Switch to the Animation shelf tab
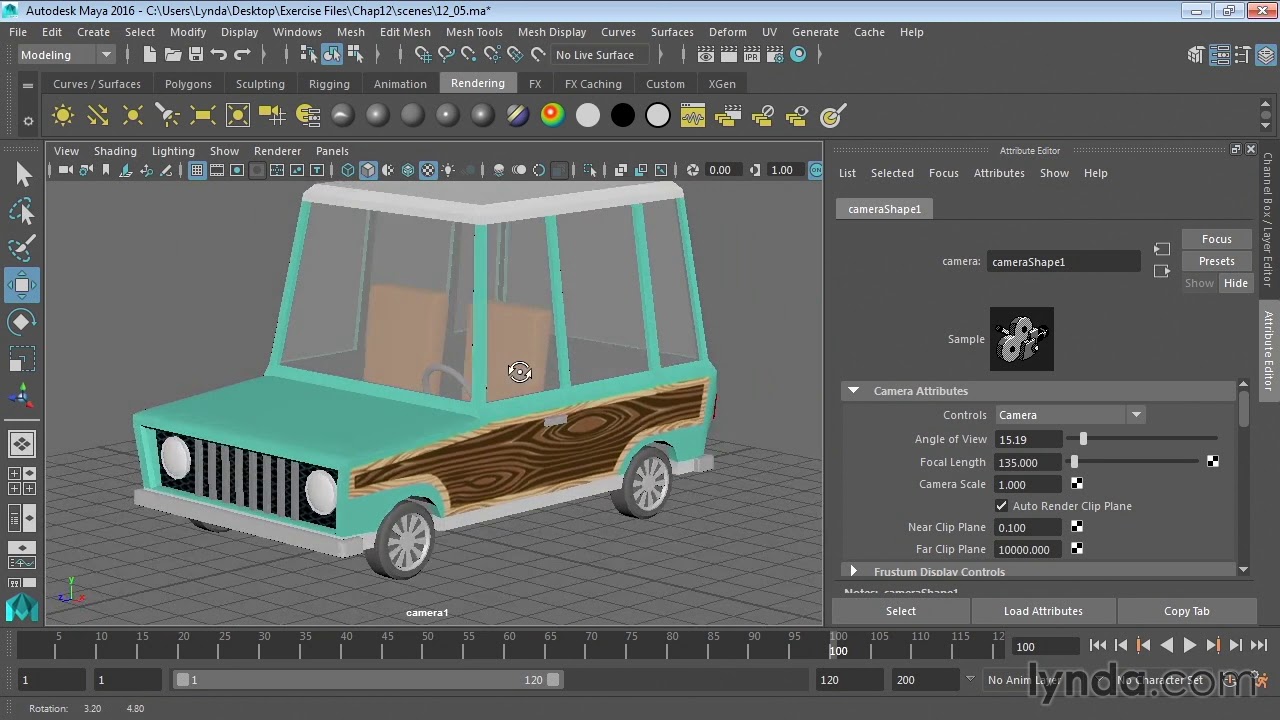Image resolution: width=1280 pixels, height=720 pixels. [400, 84]
